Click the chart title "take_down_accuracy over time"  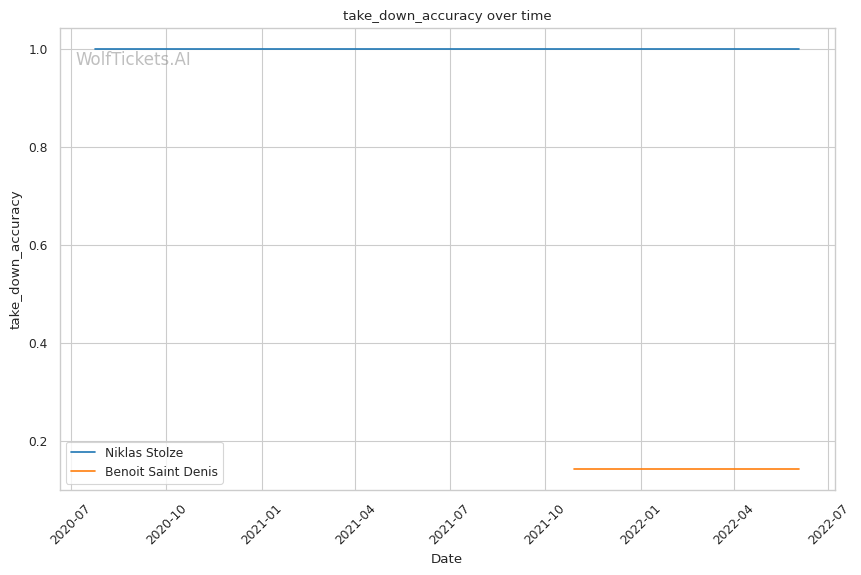(x=446, y=16)
